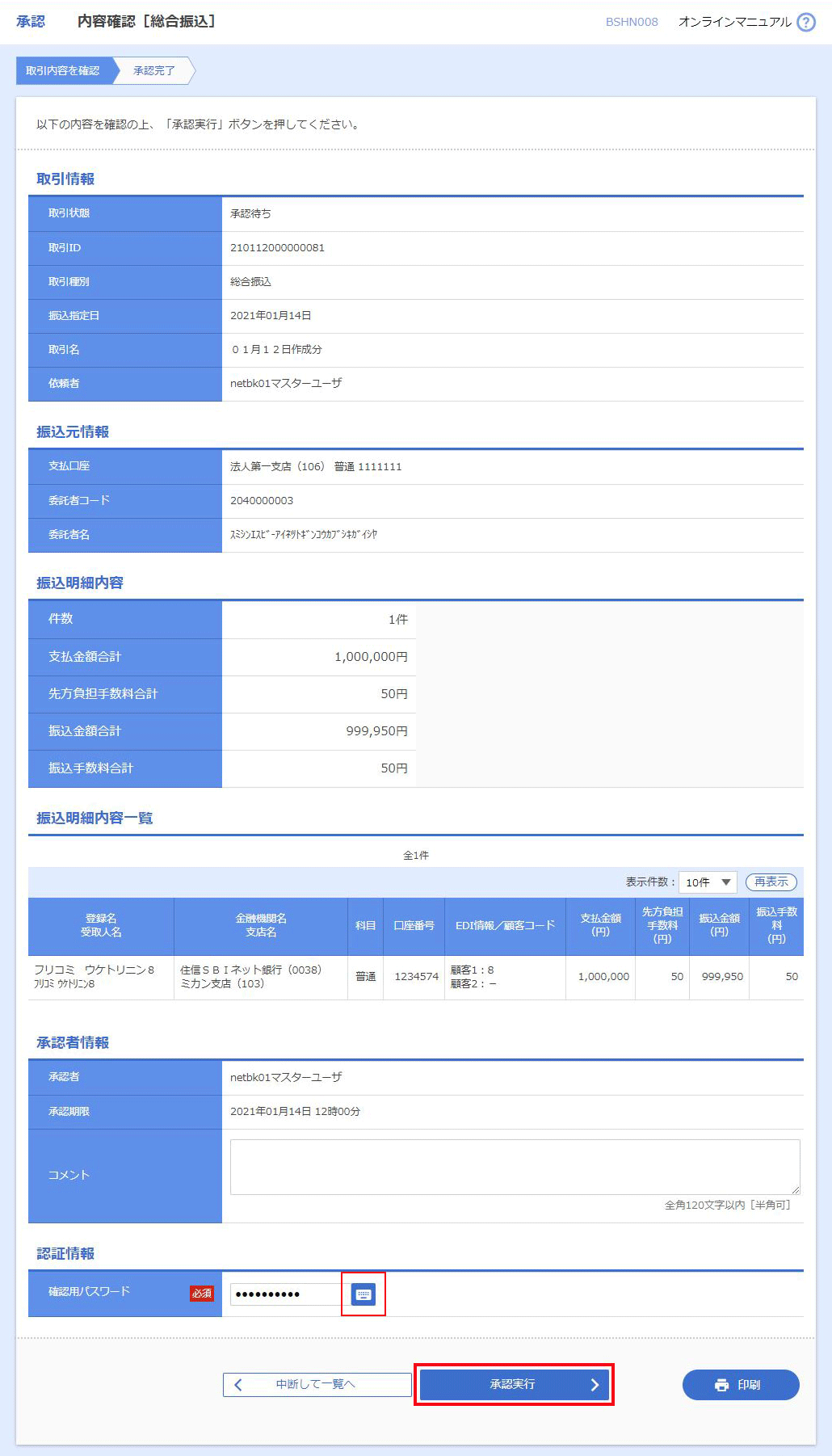Select the 取引内容を確認 step tab
832x1456 pixels.
63,70
